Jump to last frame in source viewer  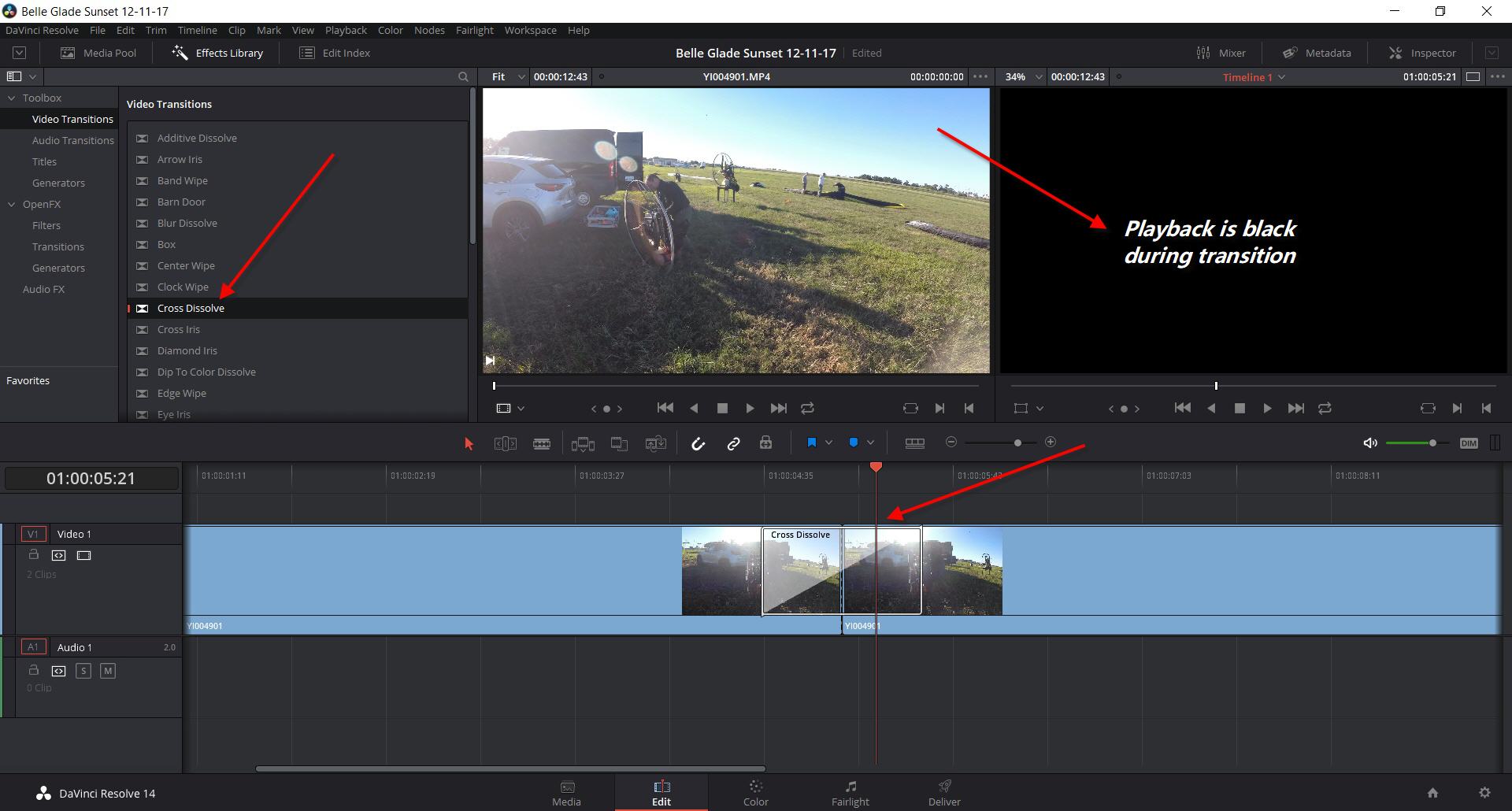[779, 408]
